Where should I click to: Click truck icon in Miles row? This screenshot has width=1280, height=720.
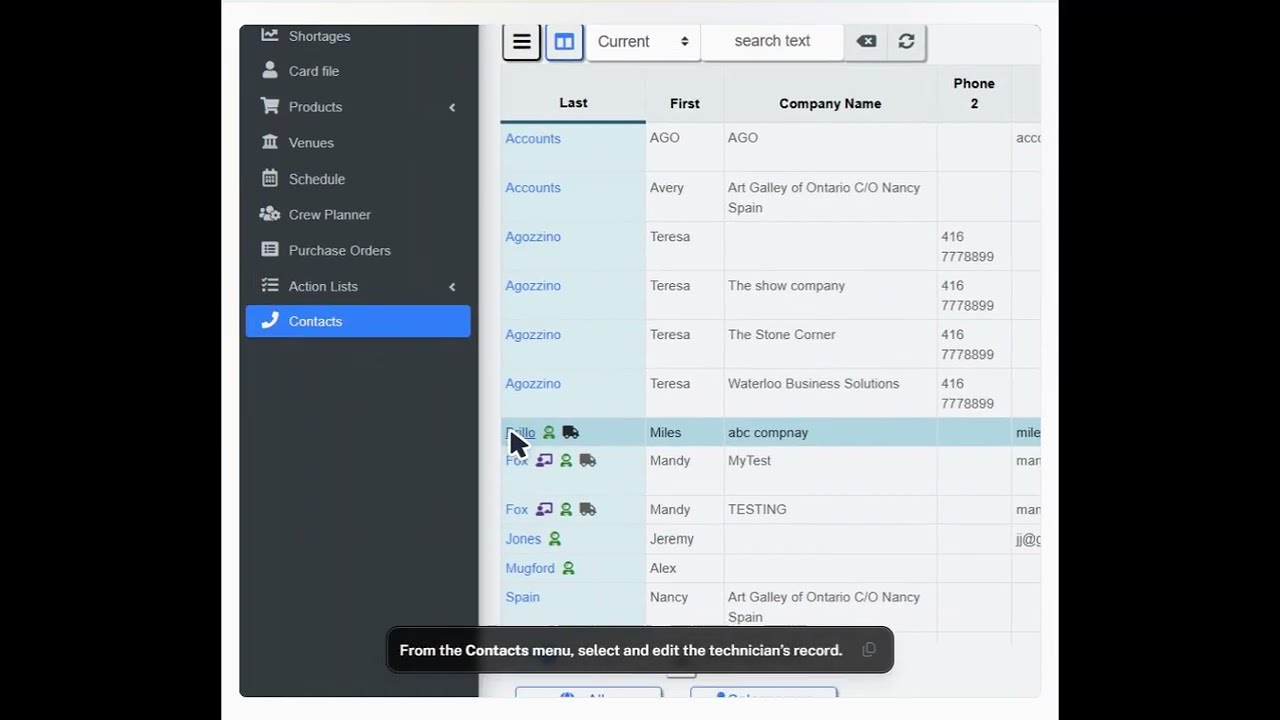click(x=570, y=433)
